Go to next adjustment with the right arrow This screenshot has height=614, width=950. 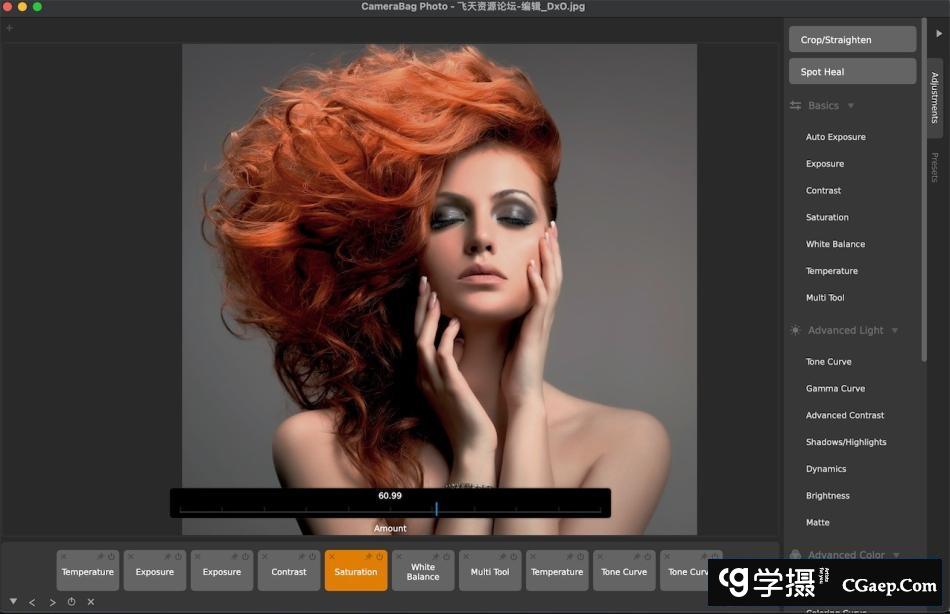(52, 602)
